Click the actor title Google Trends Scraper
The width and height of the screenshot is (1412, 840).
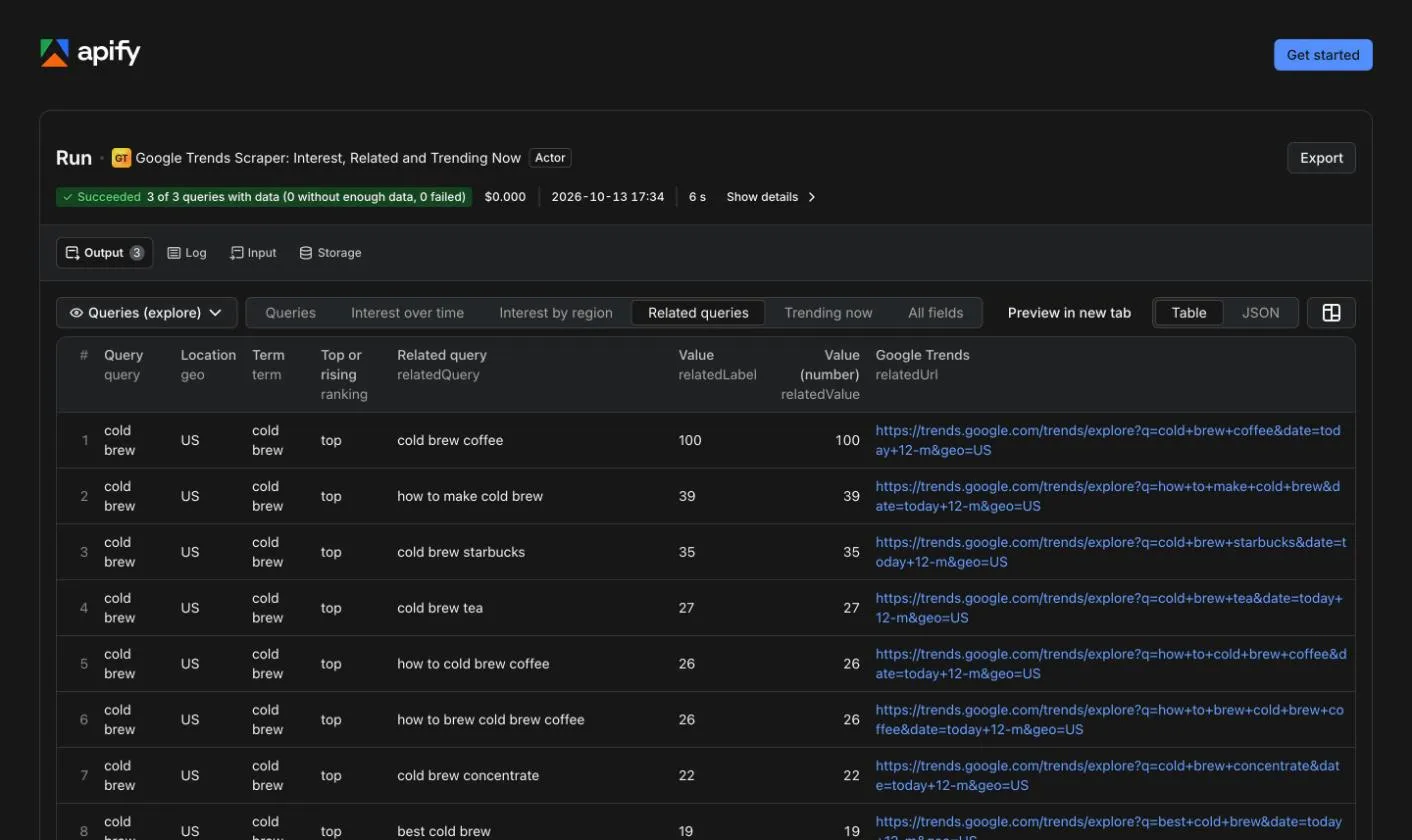[x=328, y=158]
